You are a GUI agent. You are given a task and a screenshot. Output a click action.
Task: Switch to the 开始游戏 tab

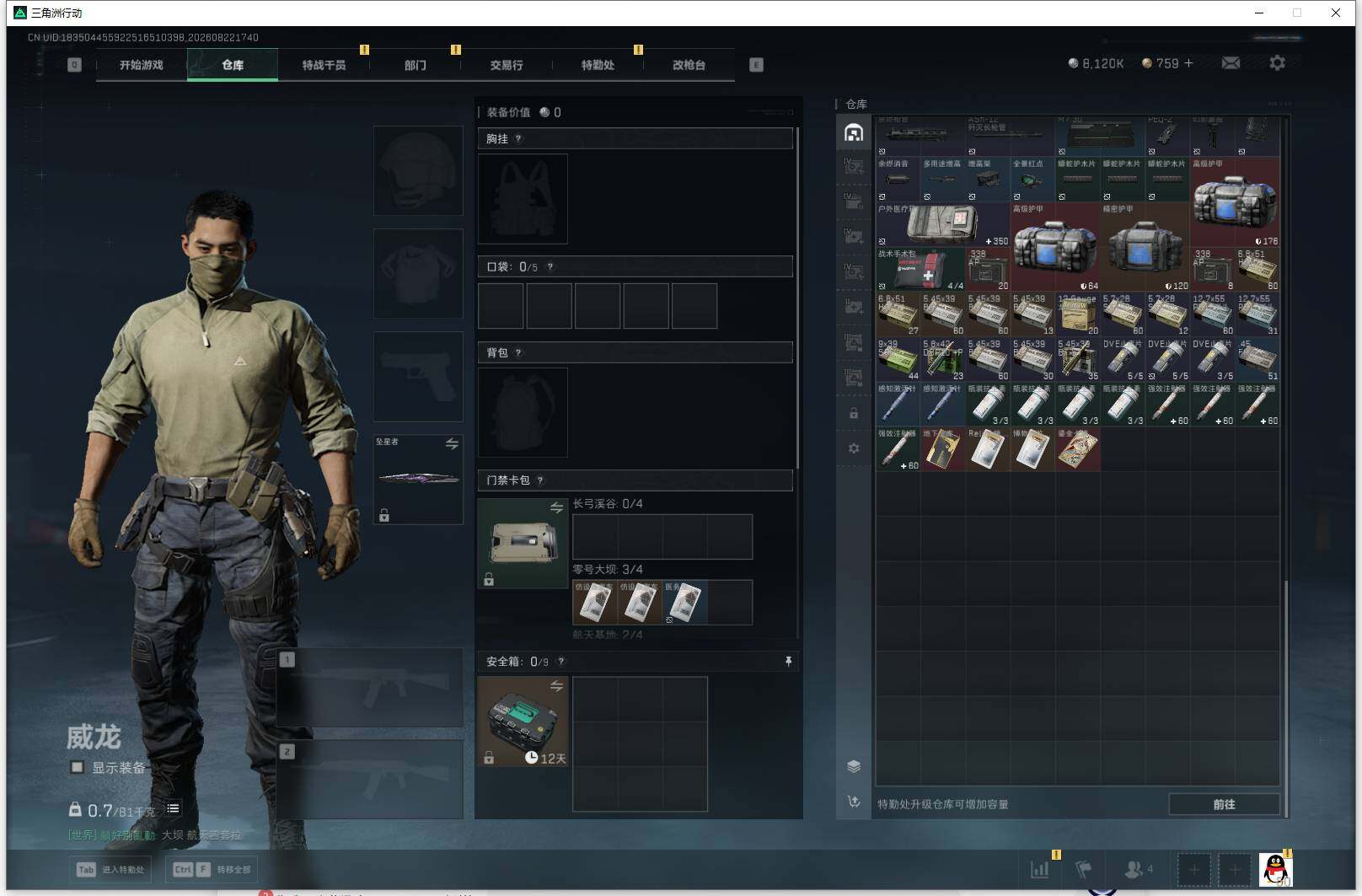(x=141, y=65)
